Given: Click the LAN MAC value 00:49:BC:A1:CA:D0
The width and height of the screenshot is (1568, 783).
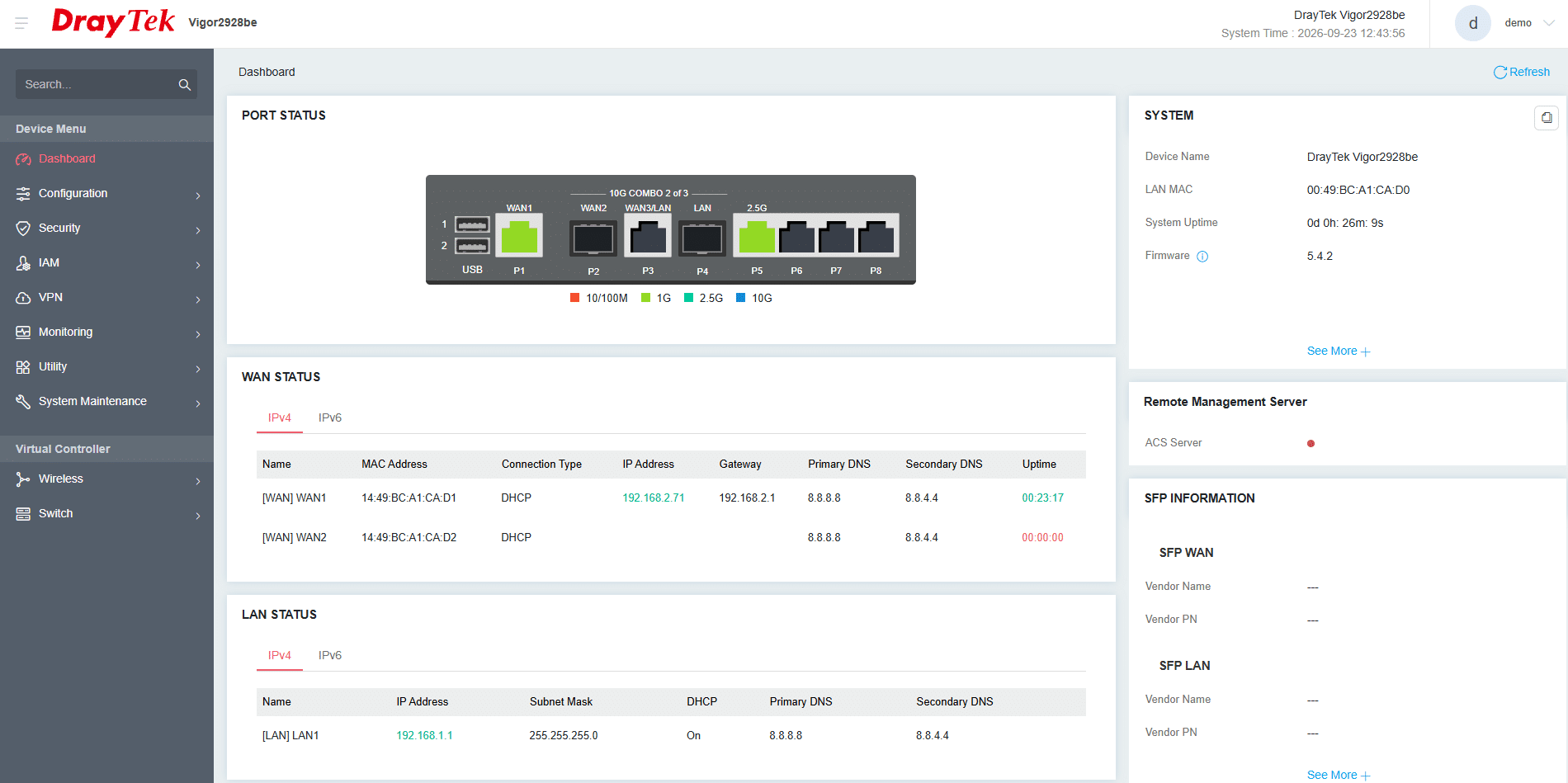Looking at the screenshot, I should coord(1358,191).
